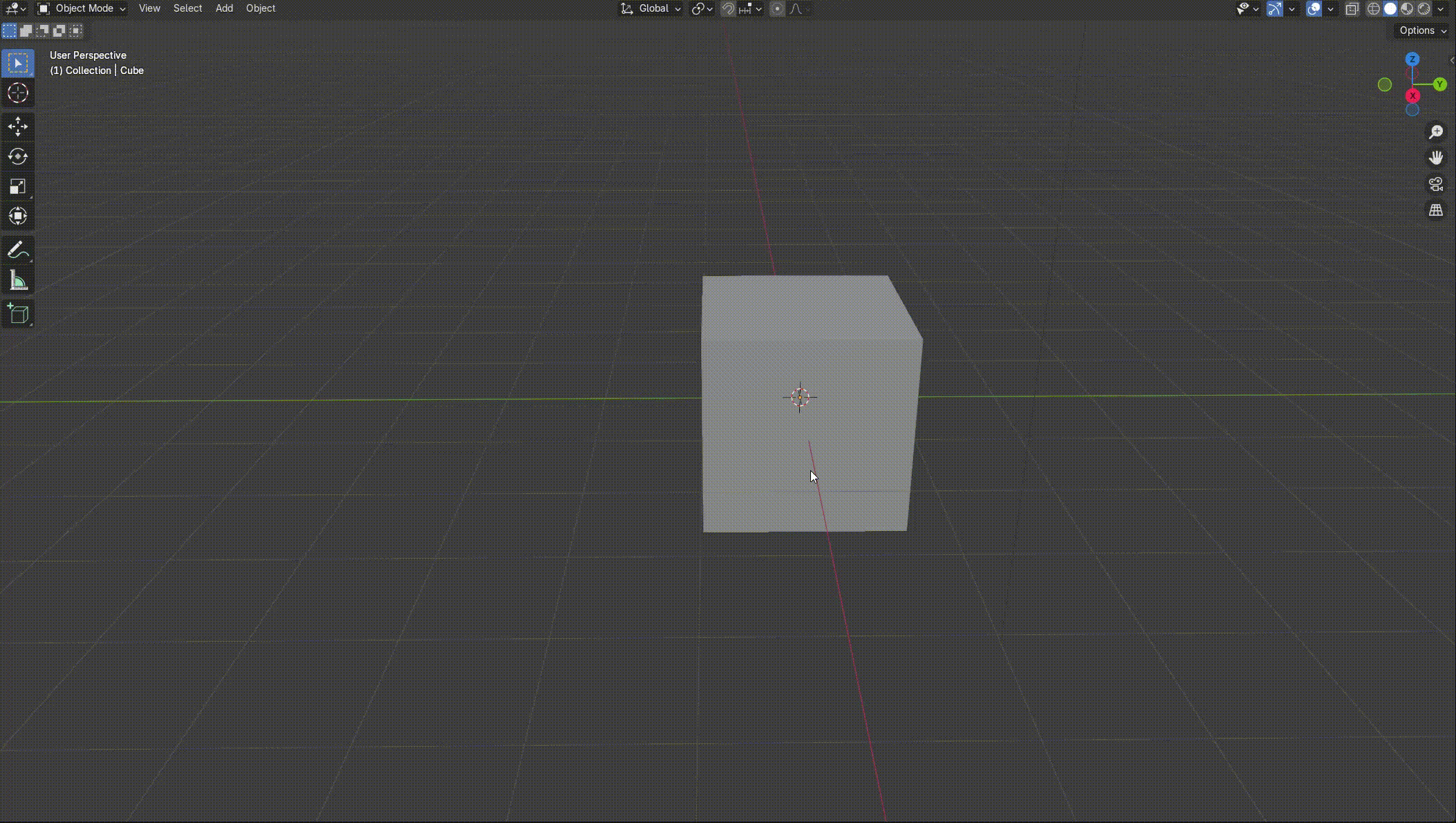Click the 'User Perspective' viewport label
The image size is (1456, 823).
tap(88, 55)
